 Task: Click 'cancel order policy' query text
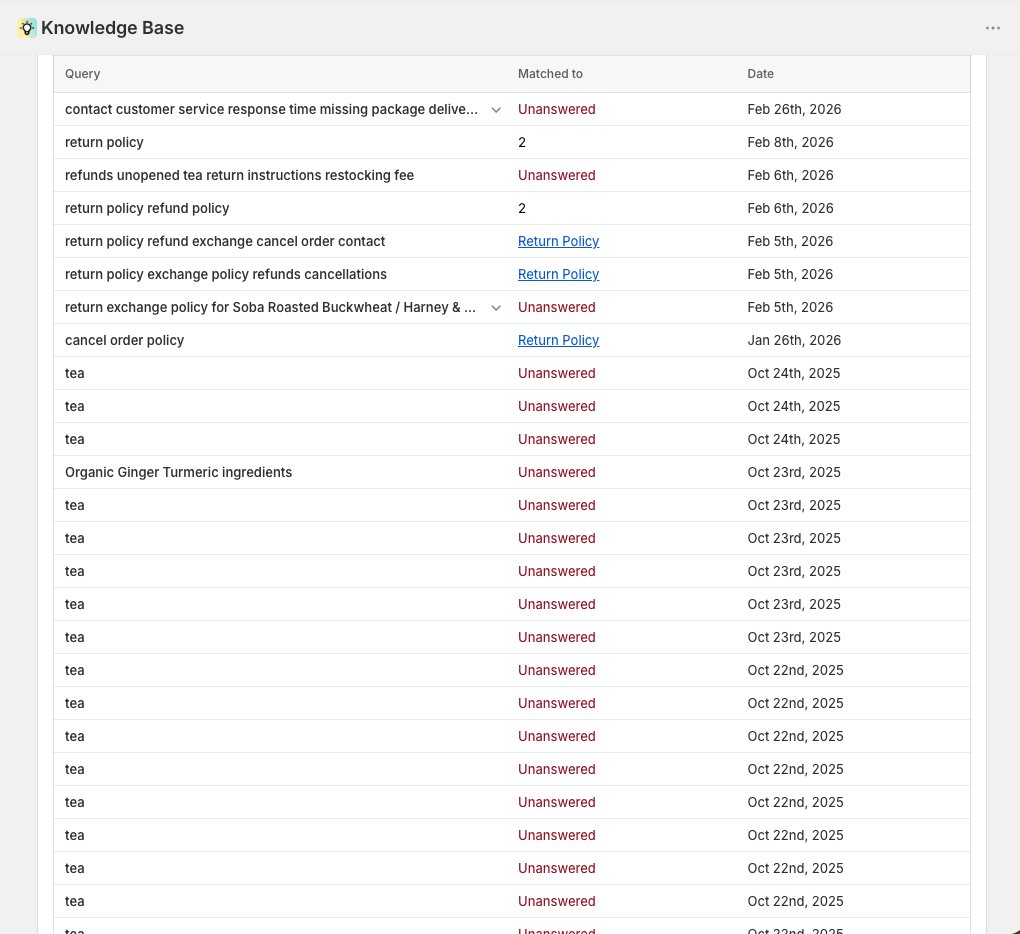click(124, 340)
